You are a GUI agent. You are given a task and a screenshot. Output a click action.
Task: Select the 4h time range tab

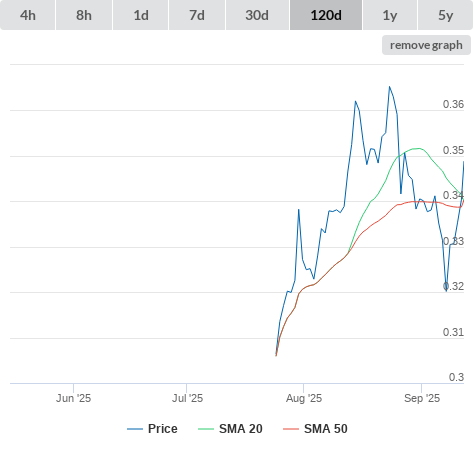tap(28, 15)
